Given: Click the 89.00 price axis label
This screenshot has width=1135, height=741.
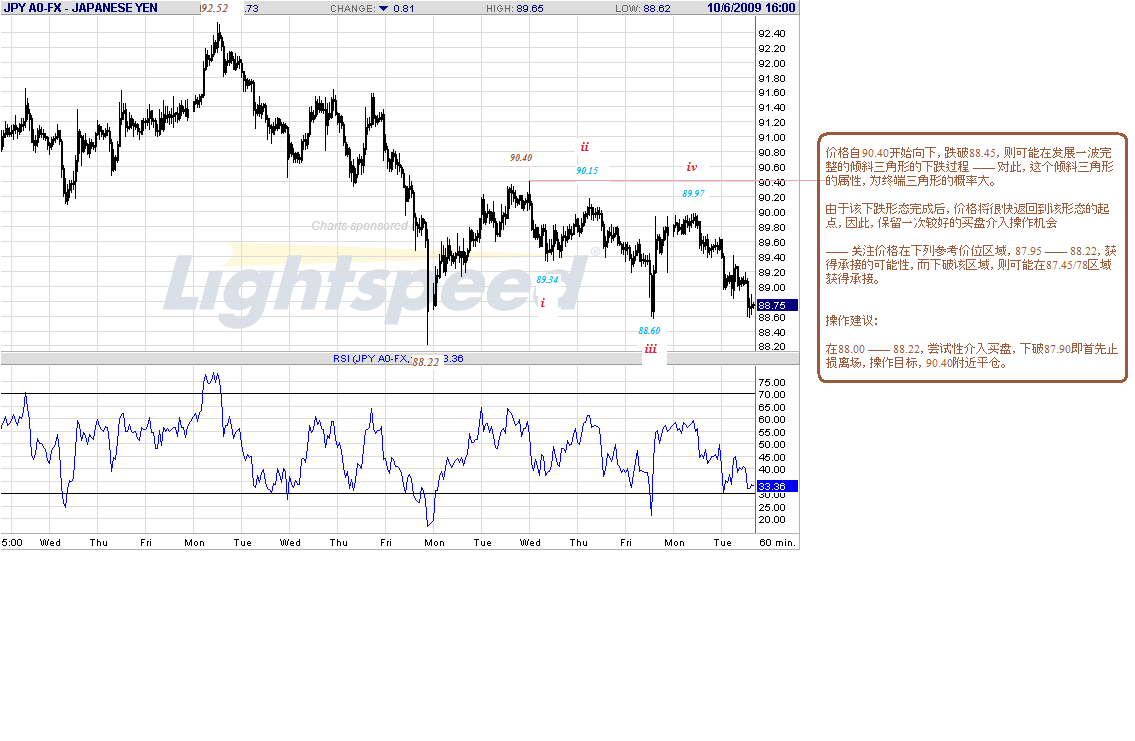Looking at the screenshot, I should 772,287.
